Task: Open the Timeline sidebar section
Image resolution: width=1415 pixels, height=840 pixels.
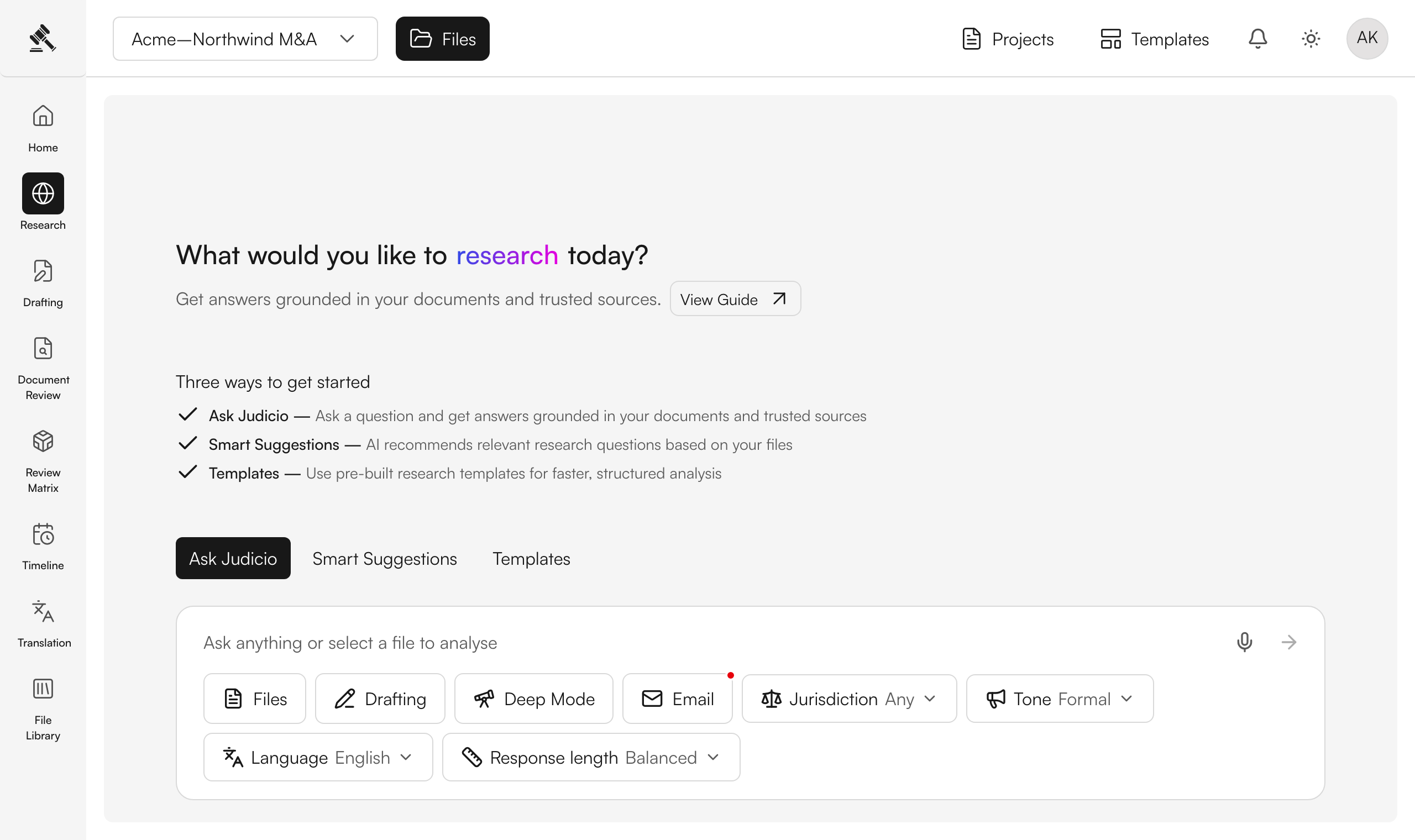Action: [43, 547]
